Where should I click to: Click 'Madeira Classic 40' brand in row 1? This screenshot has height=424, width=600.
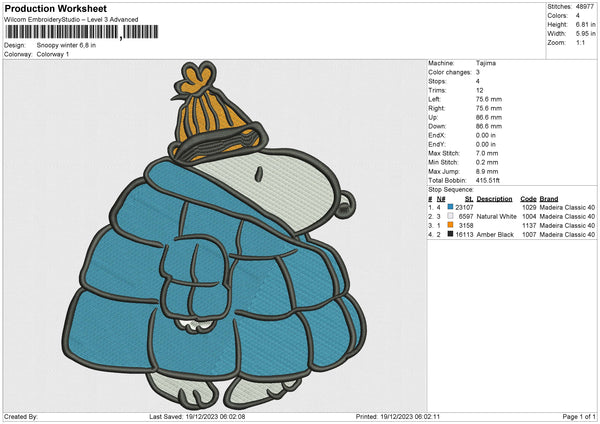[x=567, y=207]
